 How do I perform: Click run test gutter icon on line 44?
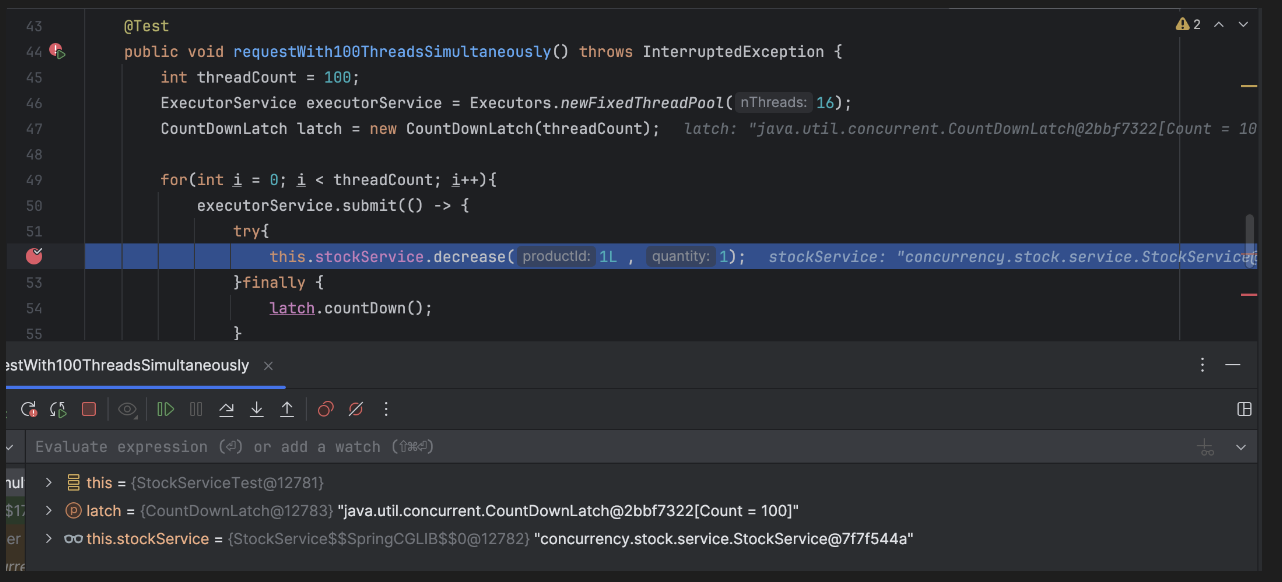click(x=57, y=51)
